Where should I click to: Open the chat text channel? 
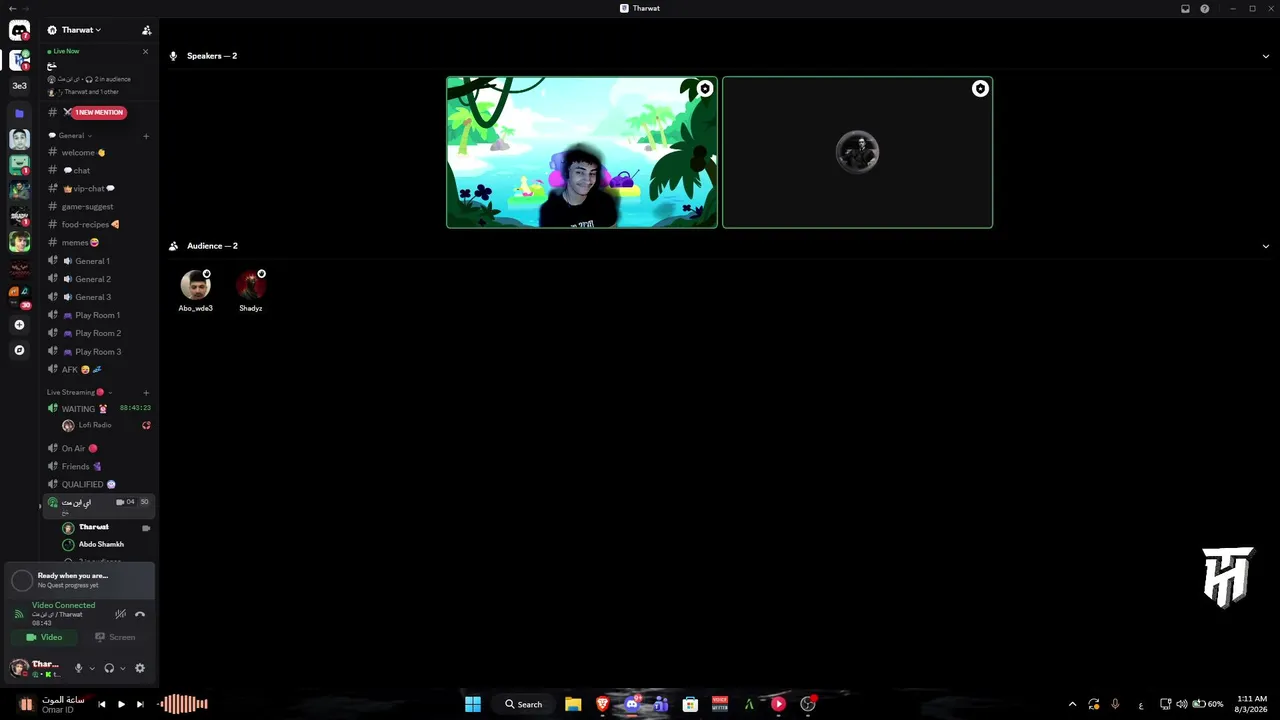pos(98,171)
